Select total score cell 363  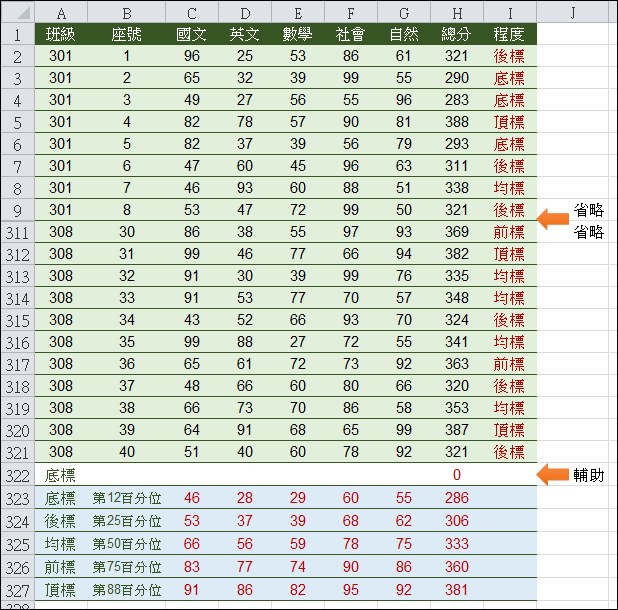(457, 364)
